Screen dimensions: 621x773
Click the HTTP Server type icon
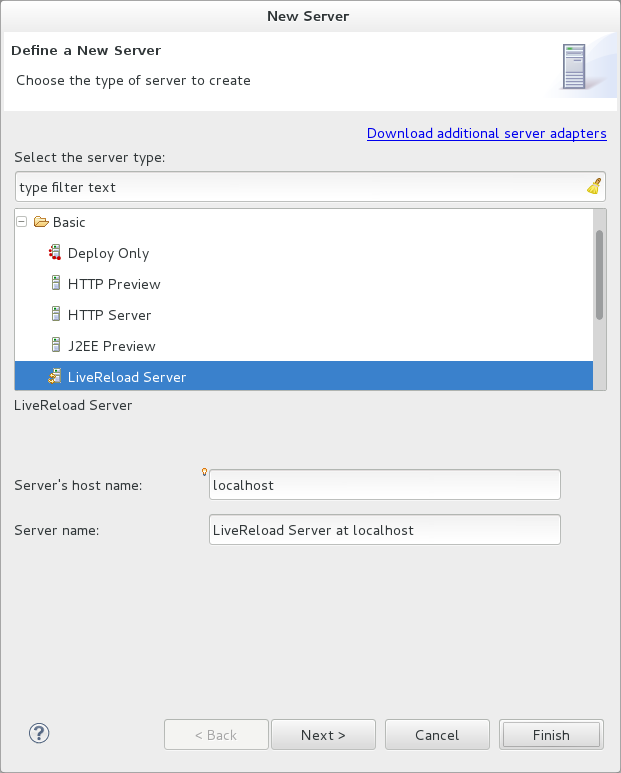pos(56,315)
